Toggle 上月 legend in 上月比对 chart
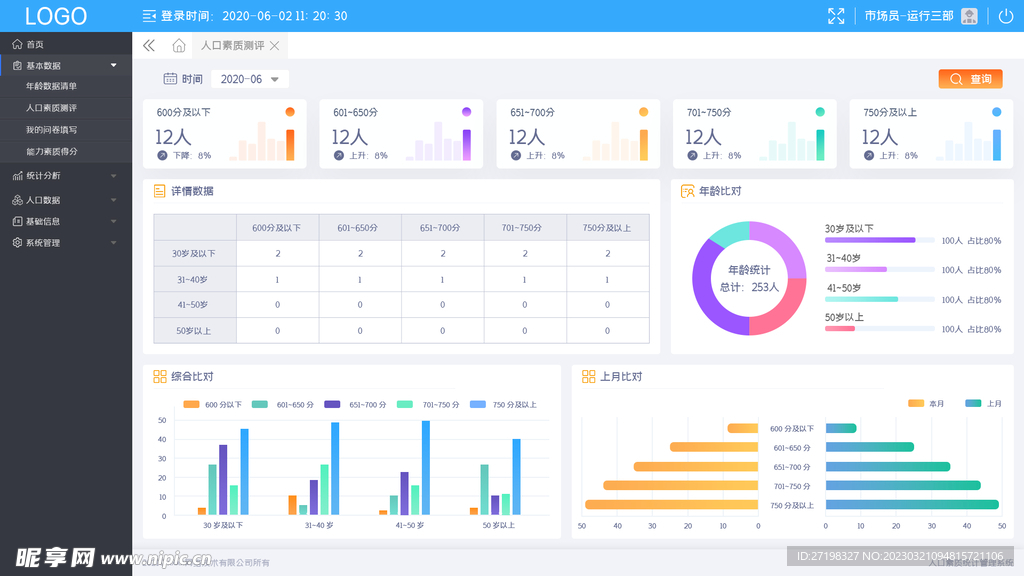1024x576 pixels. 983,403
